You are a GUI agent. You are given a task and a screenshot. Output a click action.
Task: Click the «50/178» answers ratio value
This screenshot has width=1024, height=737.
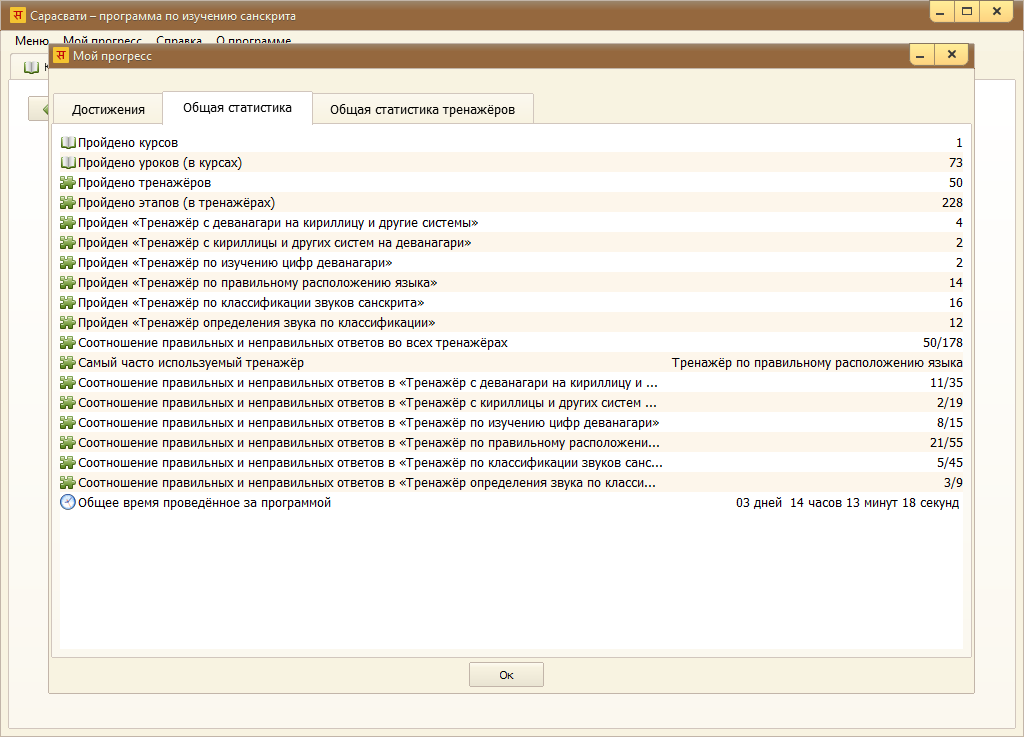point(942,343)
